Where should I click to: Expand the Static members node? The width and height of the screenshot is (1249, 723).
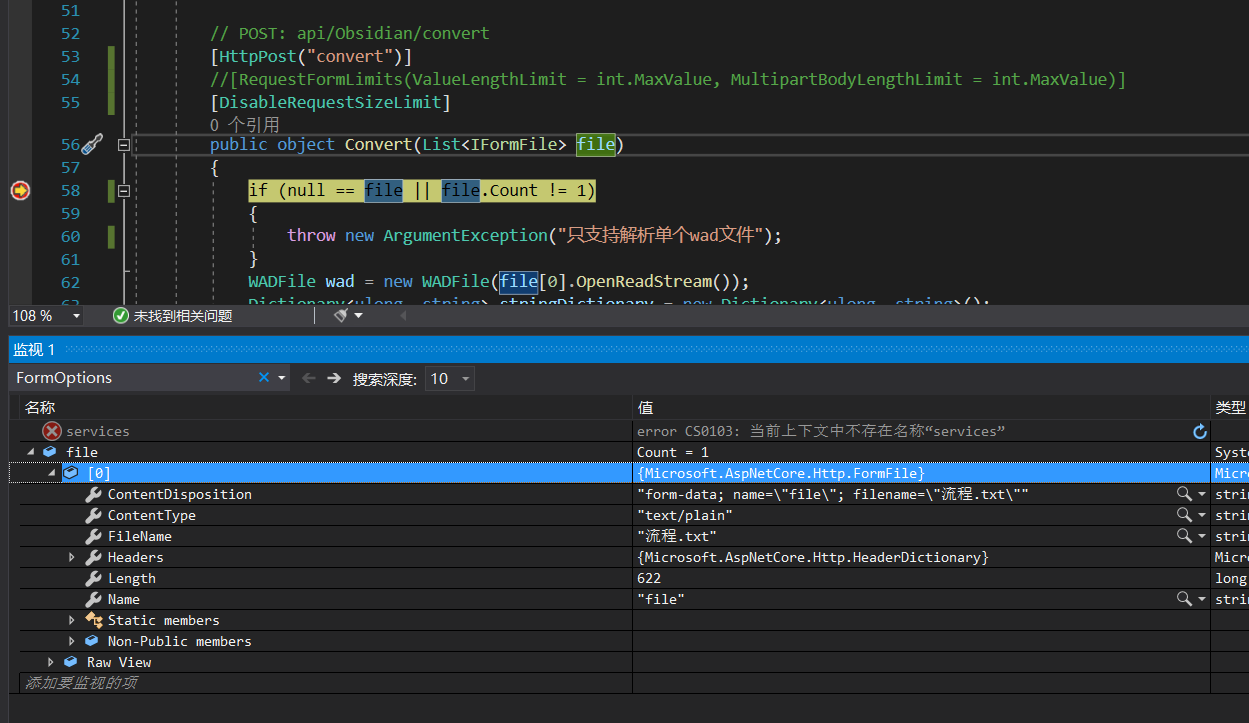[x=72, y=620]
